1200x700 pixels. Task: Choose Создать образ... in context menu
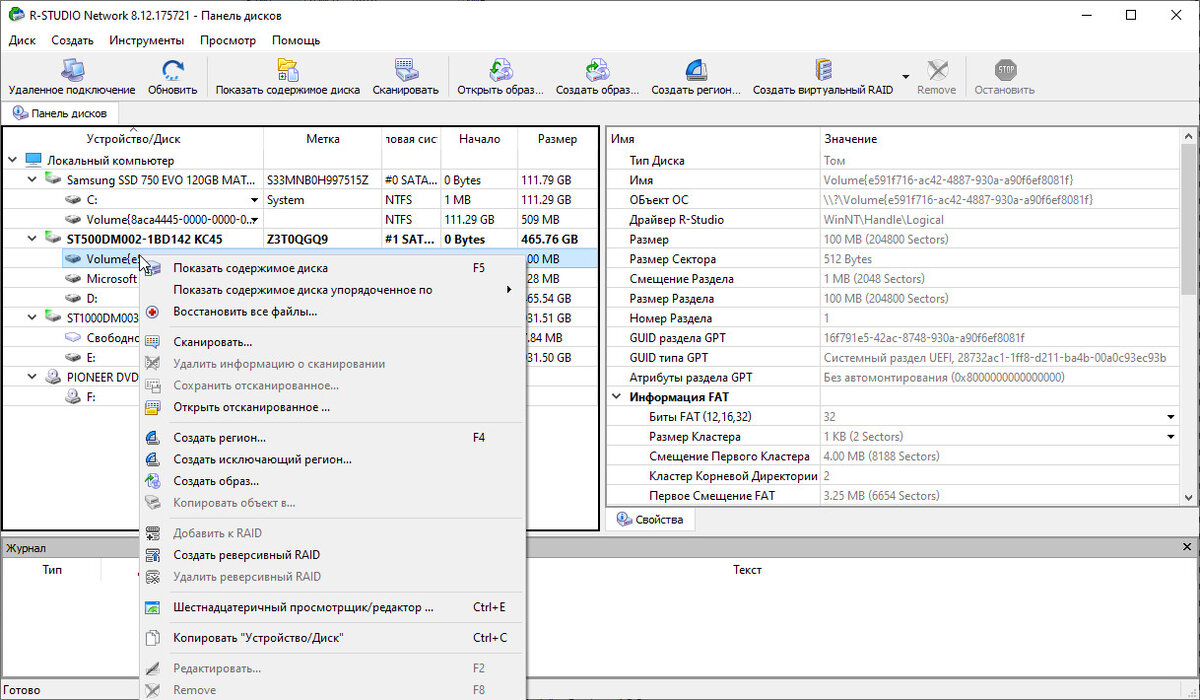point(332,481)
